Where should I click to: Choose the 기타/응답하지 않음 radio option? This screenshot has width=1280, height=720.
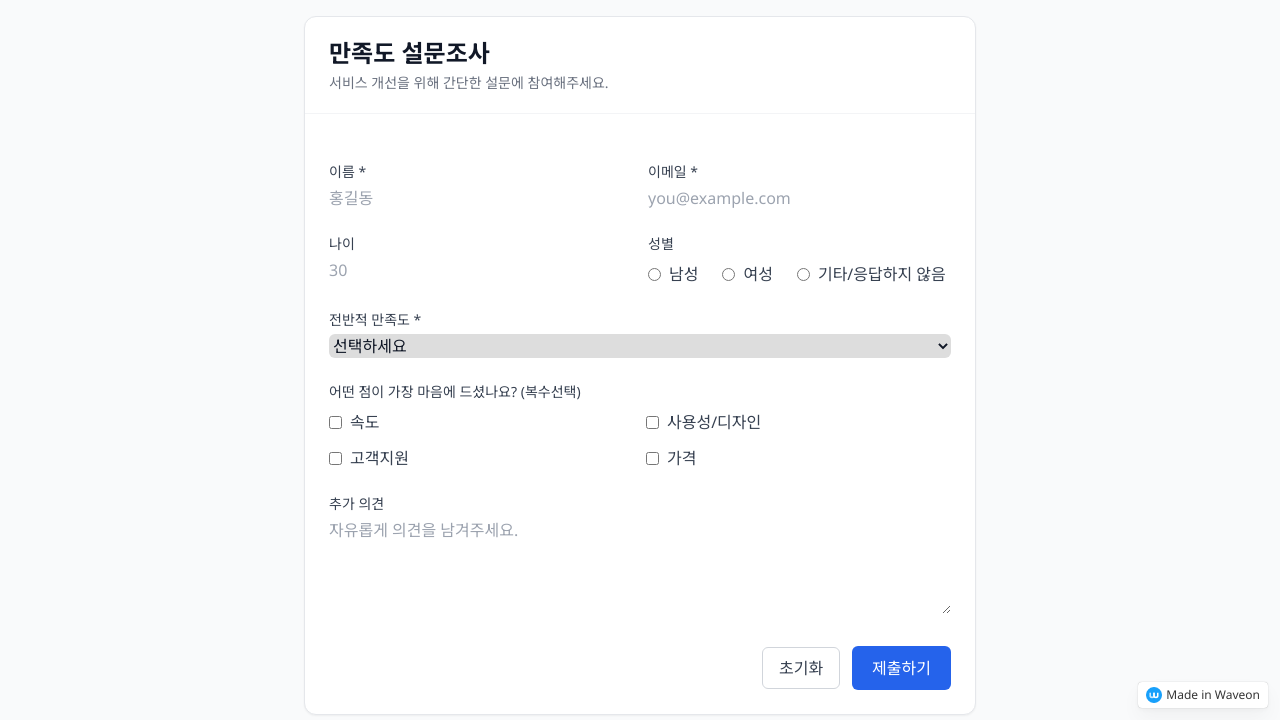pyautogui.click(x=803, y=274)
